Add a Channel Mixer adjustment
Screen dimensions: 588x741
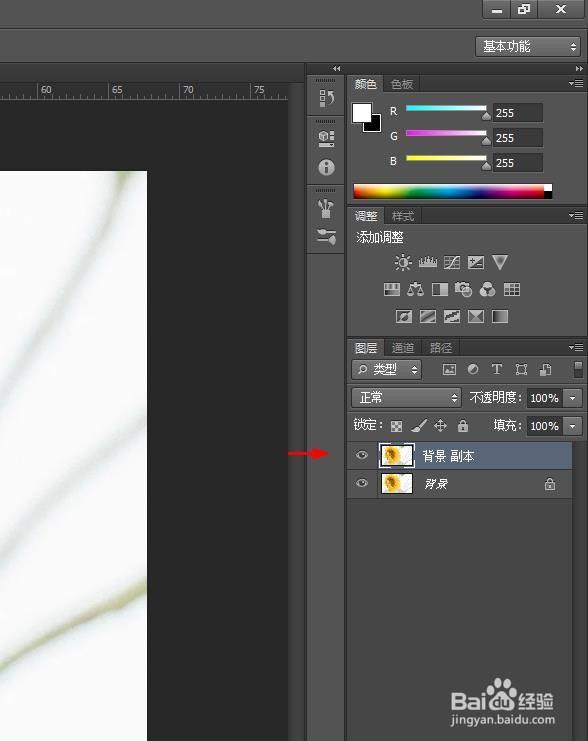487,289
